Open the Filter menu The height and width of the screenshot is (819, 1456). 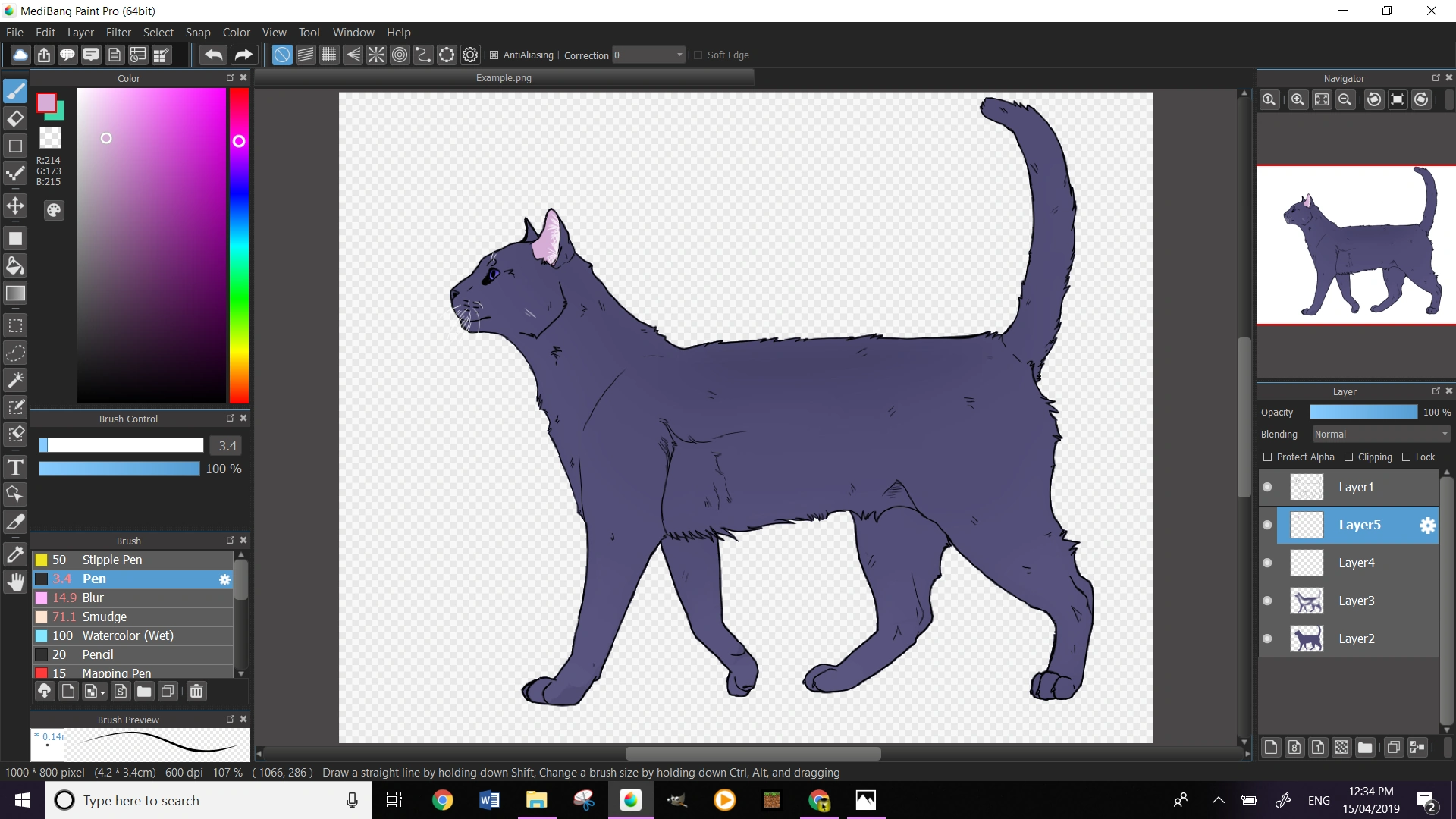[118, 32]
